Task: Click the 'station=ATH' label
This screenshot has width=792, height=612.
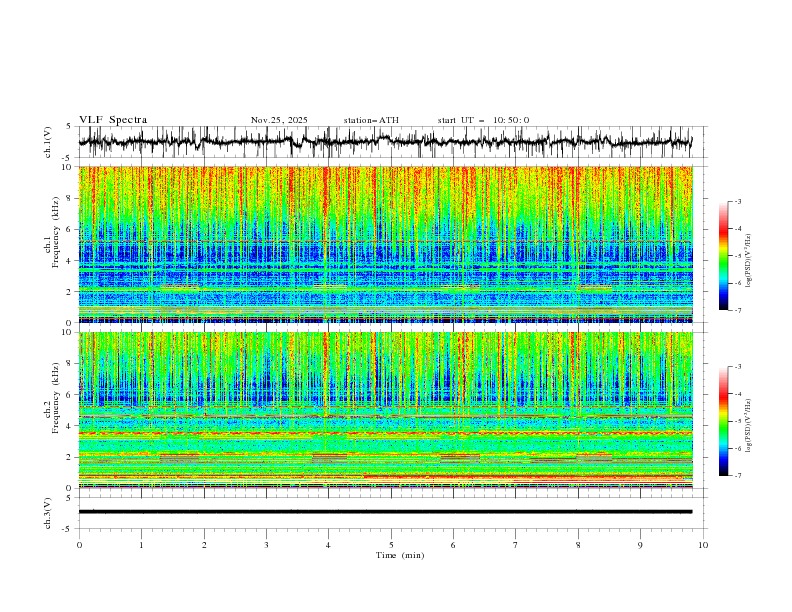Action: 371,120
